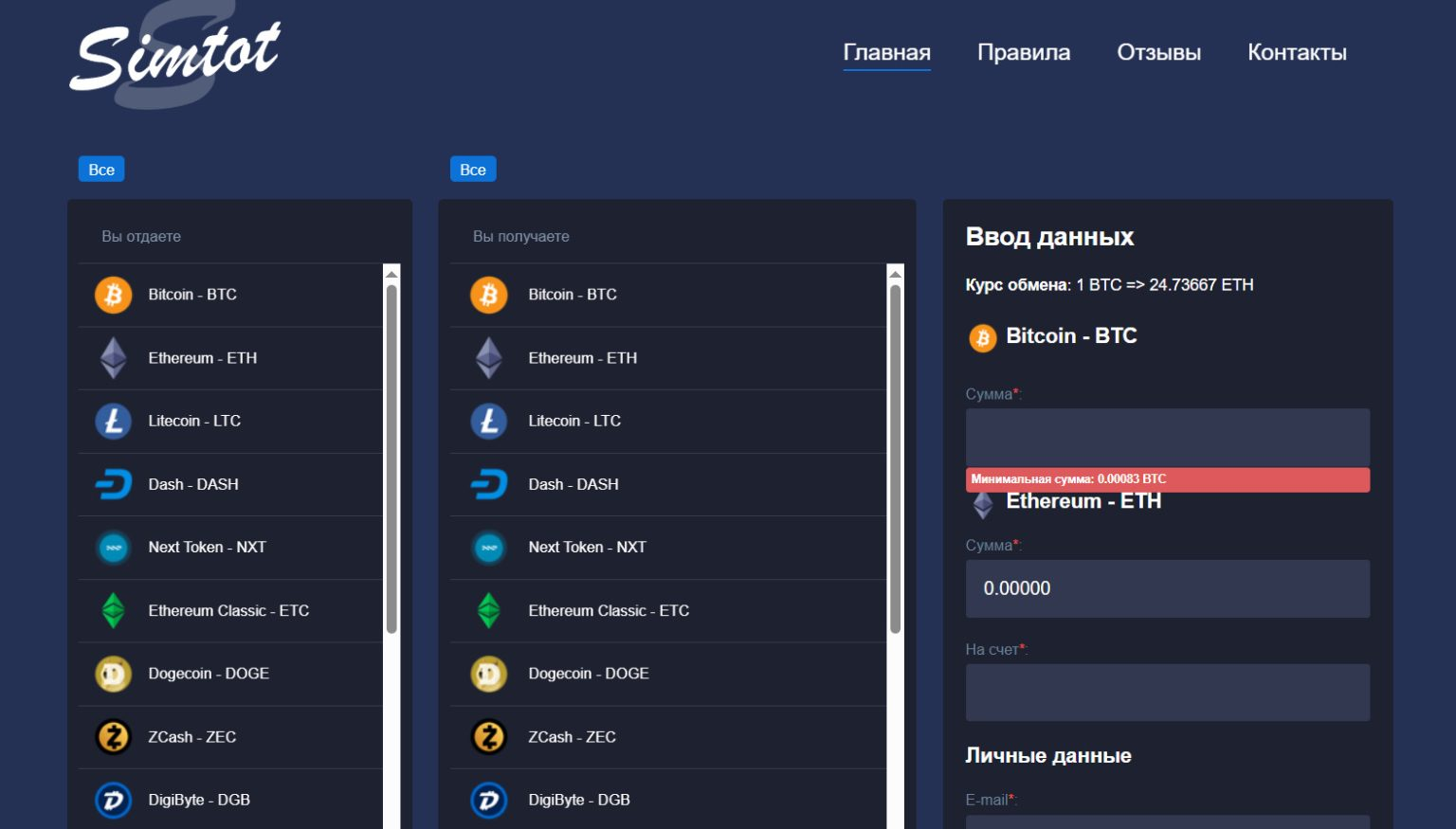The height and width of the screenshot is (829, 1456).
Task: Select Litecoin - LTC in the receive list
Action: (x=668, y=421)
